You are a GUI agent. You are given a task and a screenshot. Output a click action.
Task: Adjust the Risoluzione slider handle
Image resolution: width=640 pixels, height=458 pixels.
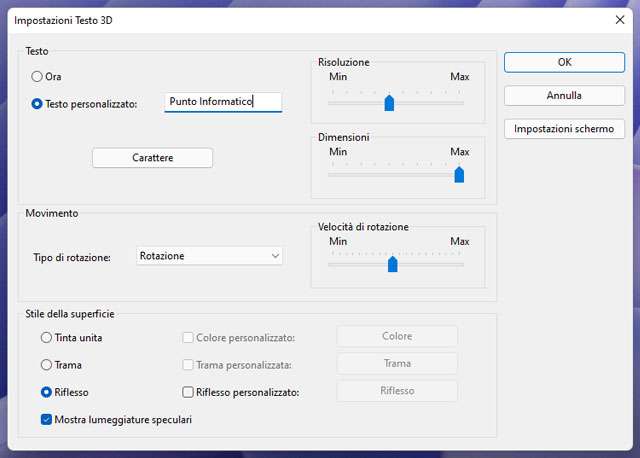click(389, 102)
